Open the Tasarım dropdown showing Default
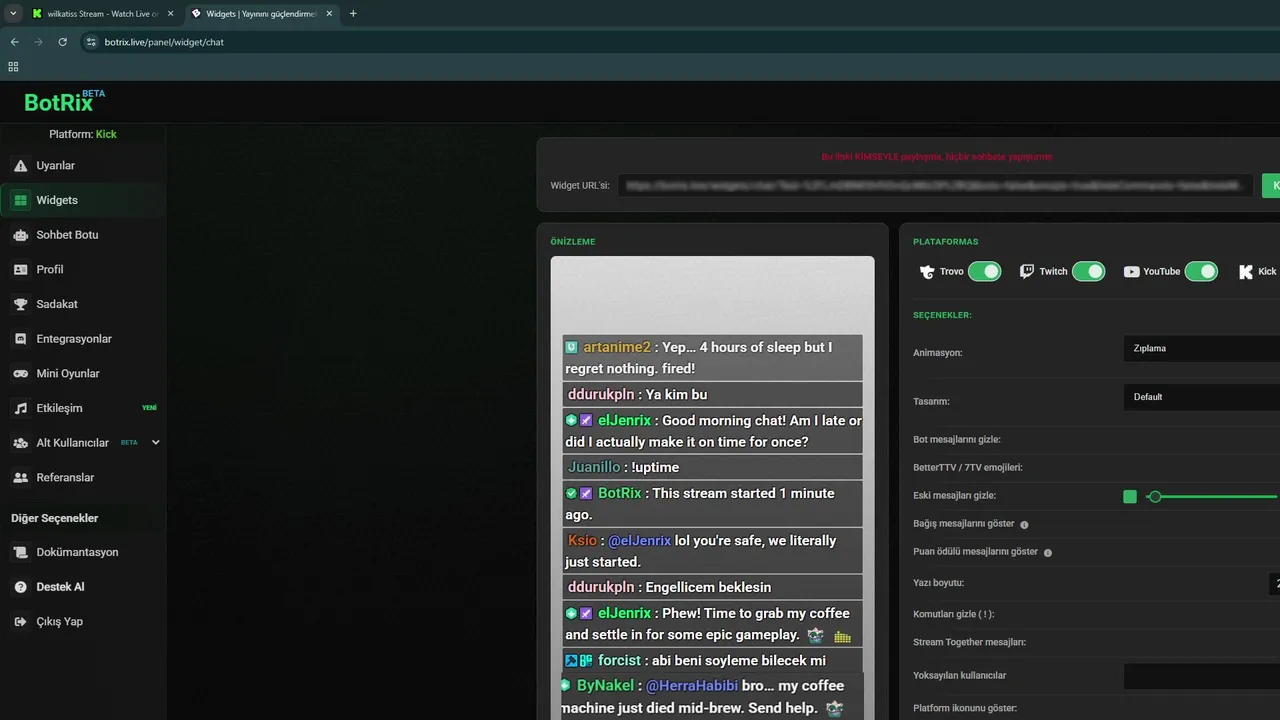 [x=1201, y=397]
